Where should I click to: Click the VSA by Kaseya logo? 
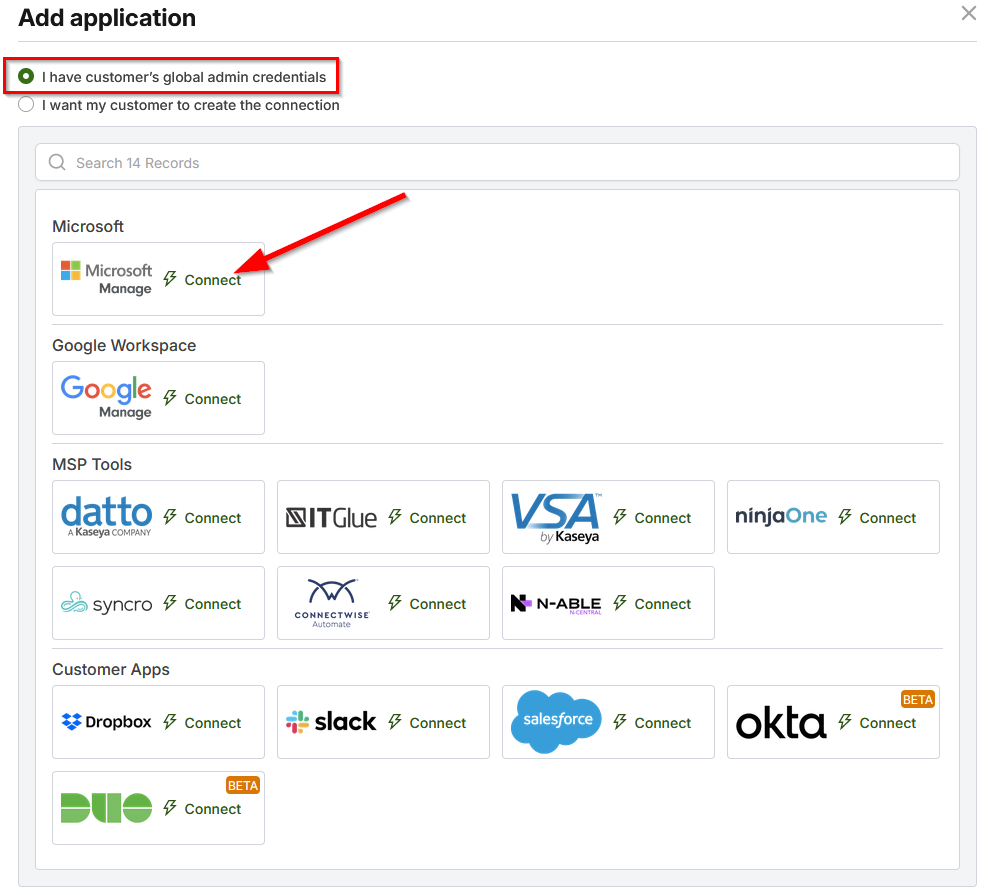pos(556,517)
